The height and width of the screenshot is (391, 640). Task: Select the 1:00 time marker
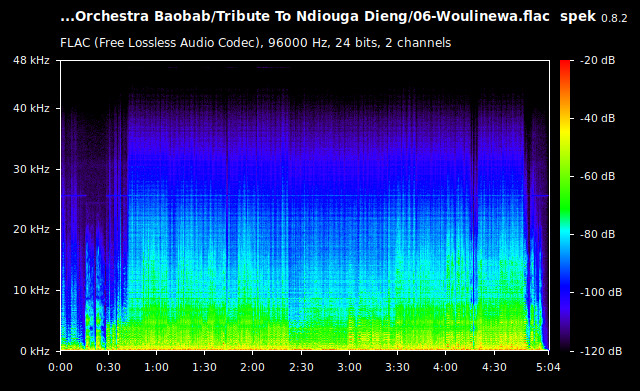point(156,367)
